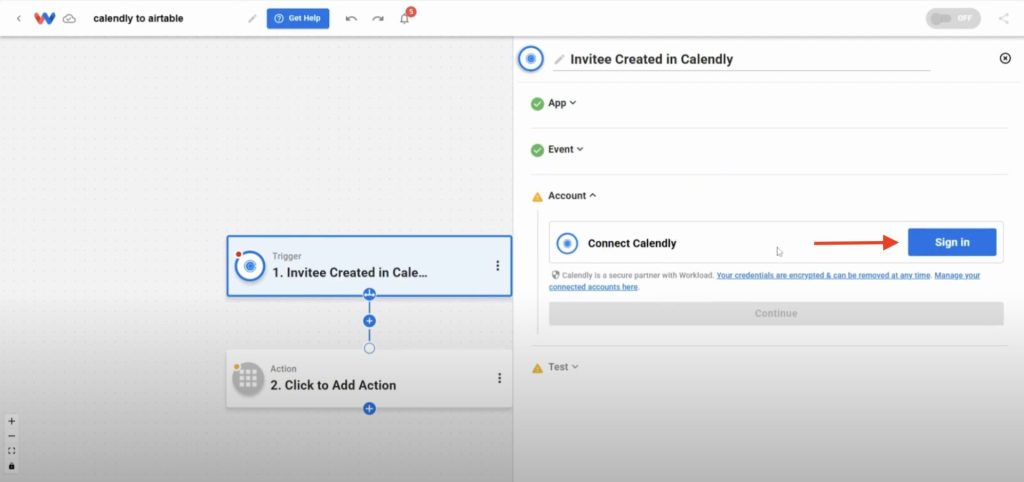Expand the Event section
Viewport: 1024px width, 482px height.
click(566, 149)
